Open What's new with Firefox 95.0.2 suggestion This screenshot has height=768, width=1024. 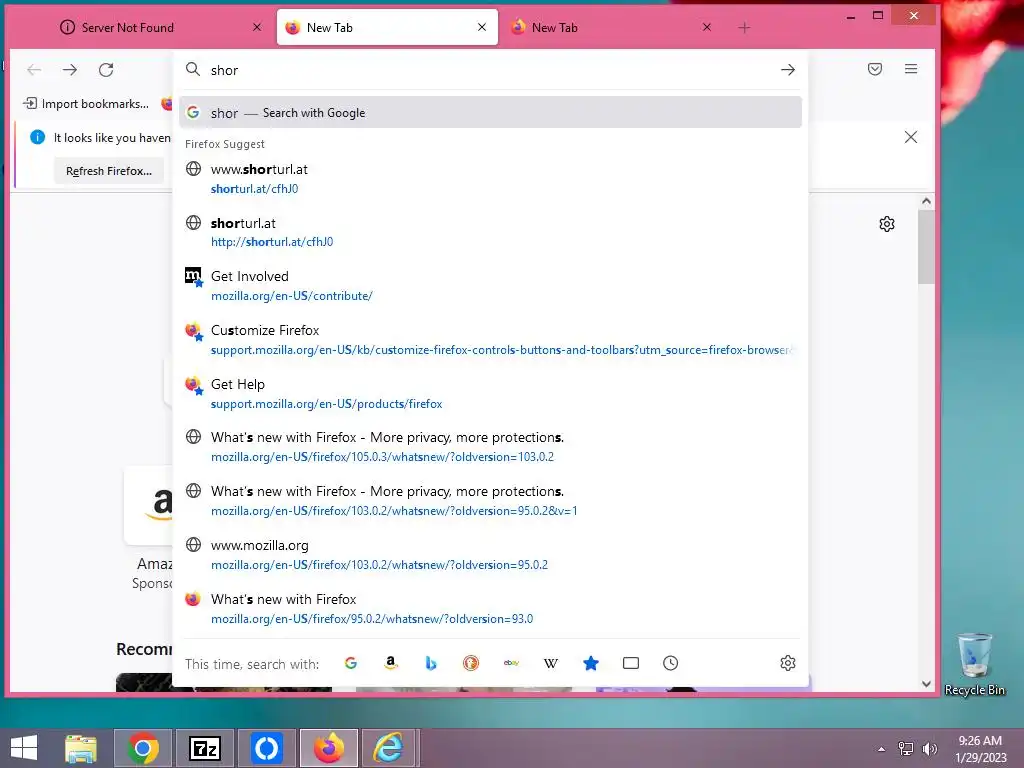[x=490, y=609]
